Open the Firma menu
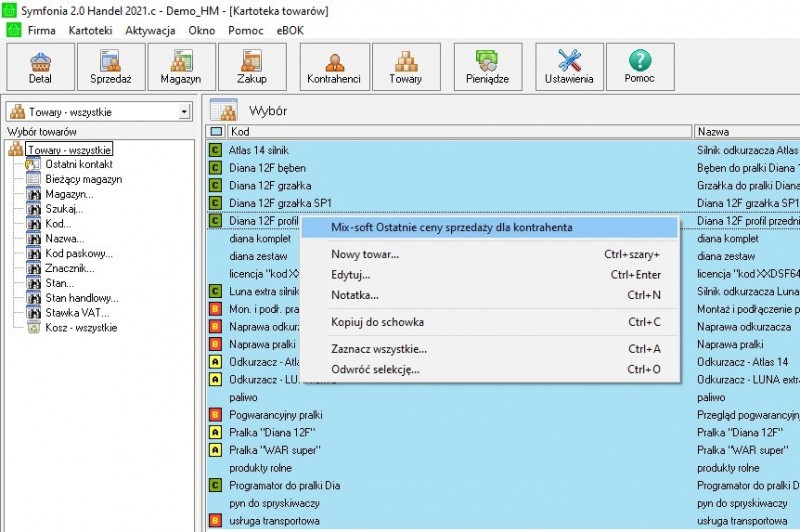Image resolution: width=800 pixels, height=532 pixels. click(x=41, y=31)
